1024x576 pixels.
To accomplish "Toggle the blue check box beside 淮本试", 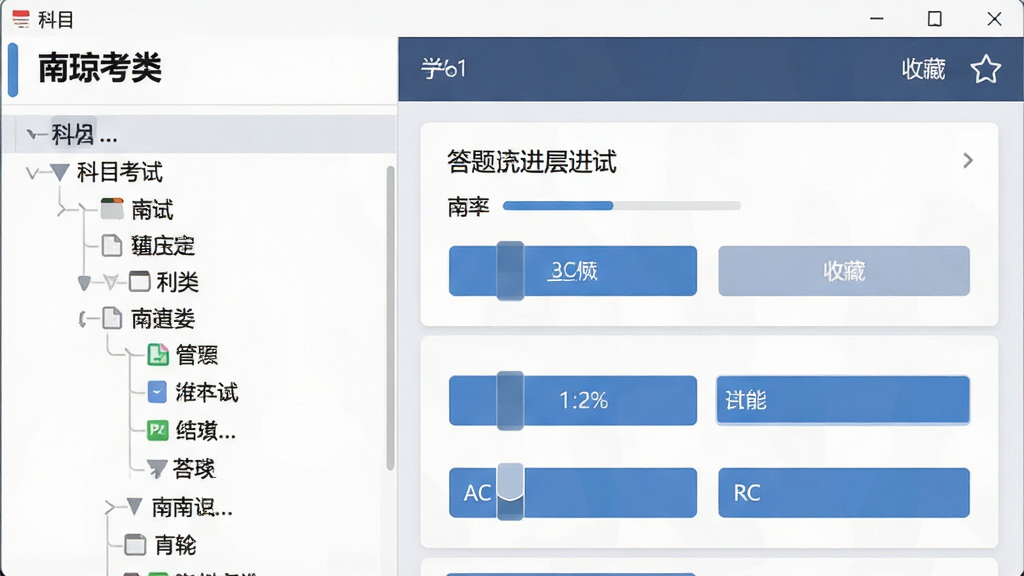I will [157, 392].
